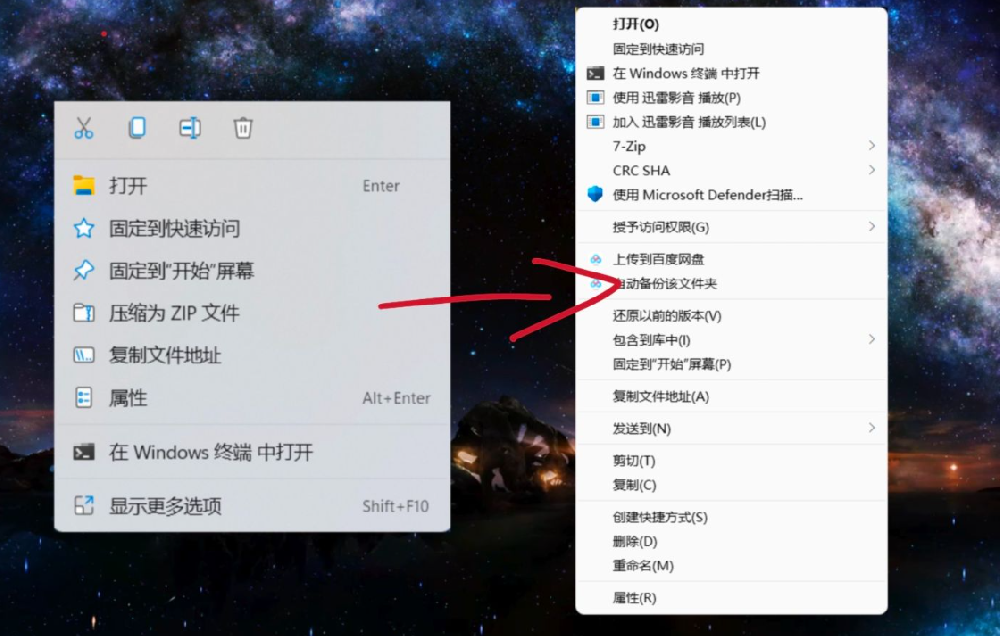This screenshot has height=636, width=1000.
Task: Click the pin icon for 固定到"开始"屏幕
Action: point(84,271)
